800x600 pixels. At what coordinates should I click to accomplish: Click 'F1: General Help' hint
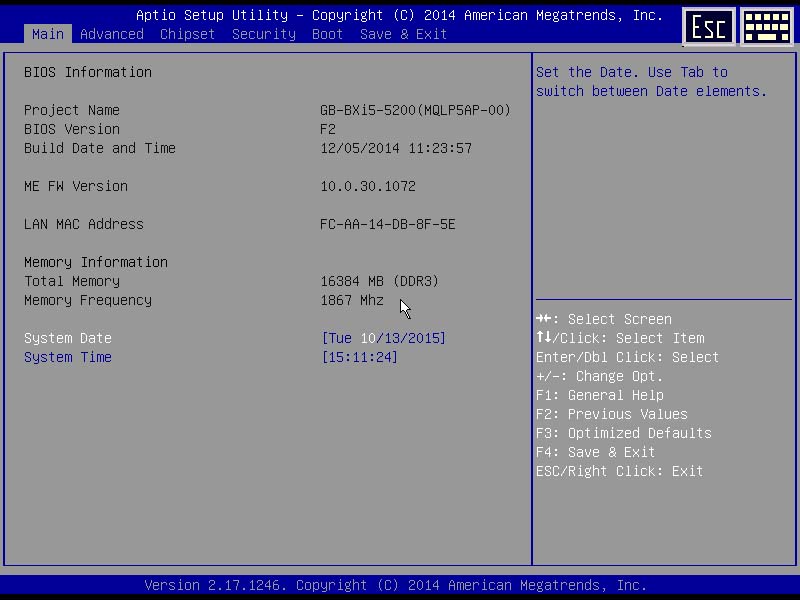600,395
